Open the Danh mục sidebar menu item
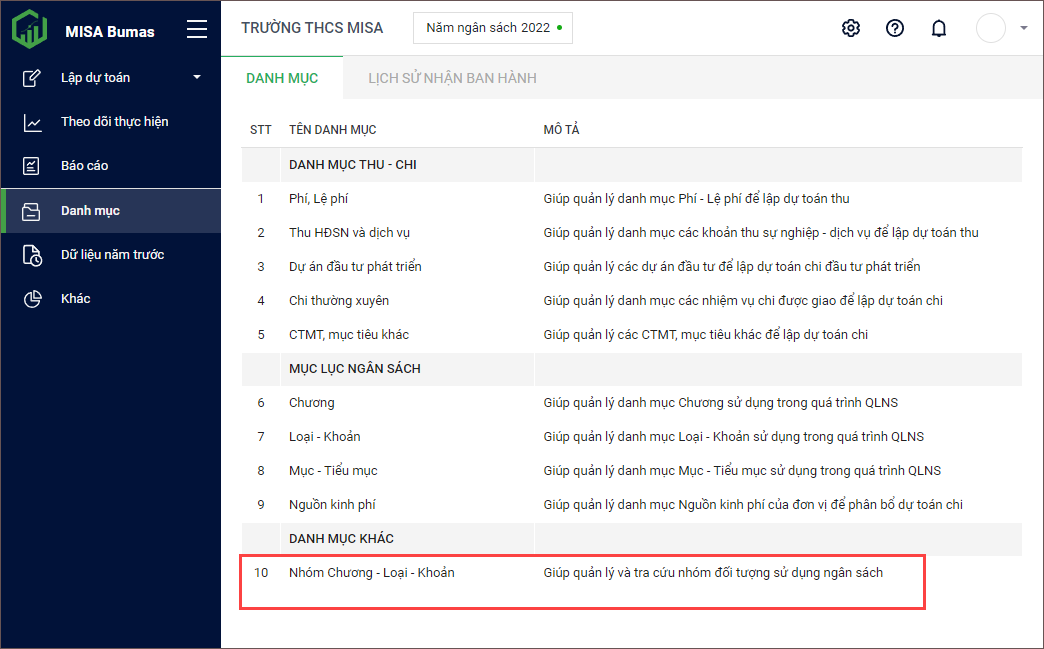This screenshot has width=1044, height=649. point(90,211)
